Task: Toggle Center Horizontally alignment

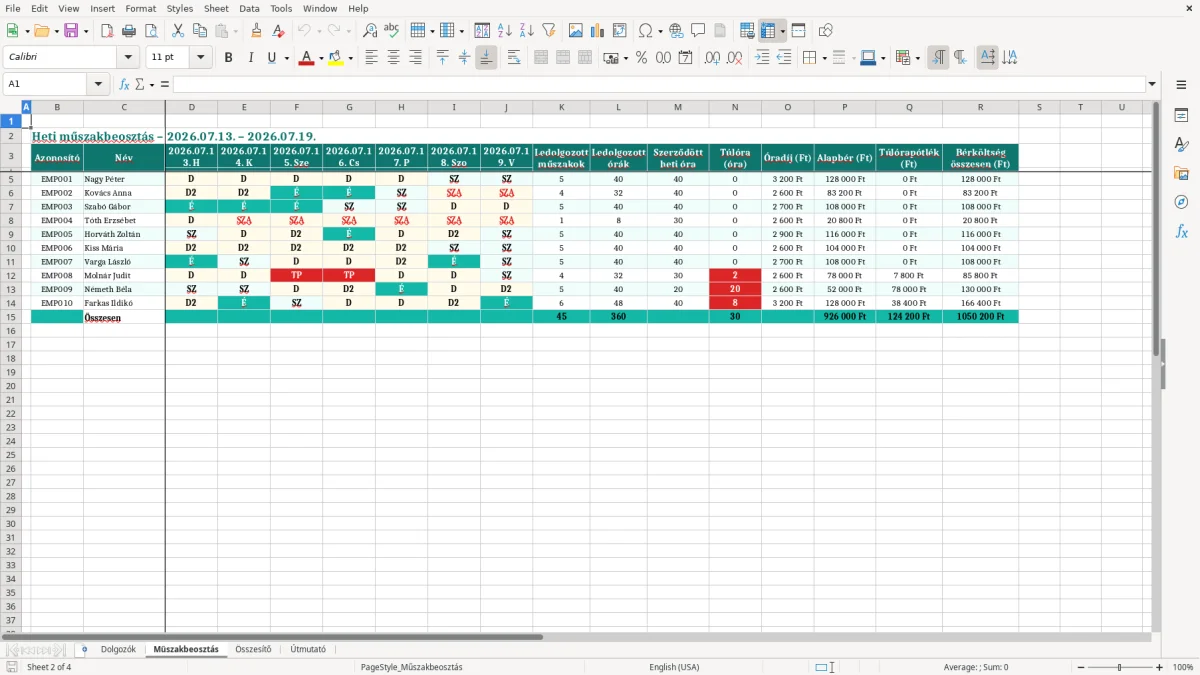Action: pyautogui.click(x=393, y=58)
